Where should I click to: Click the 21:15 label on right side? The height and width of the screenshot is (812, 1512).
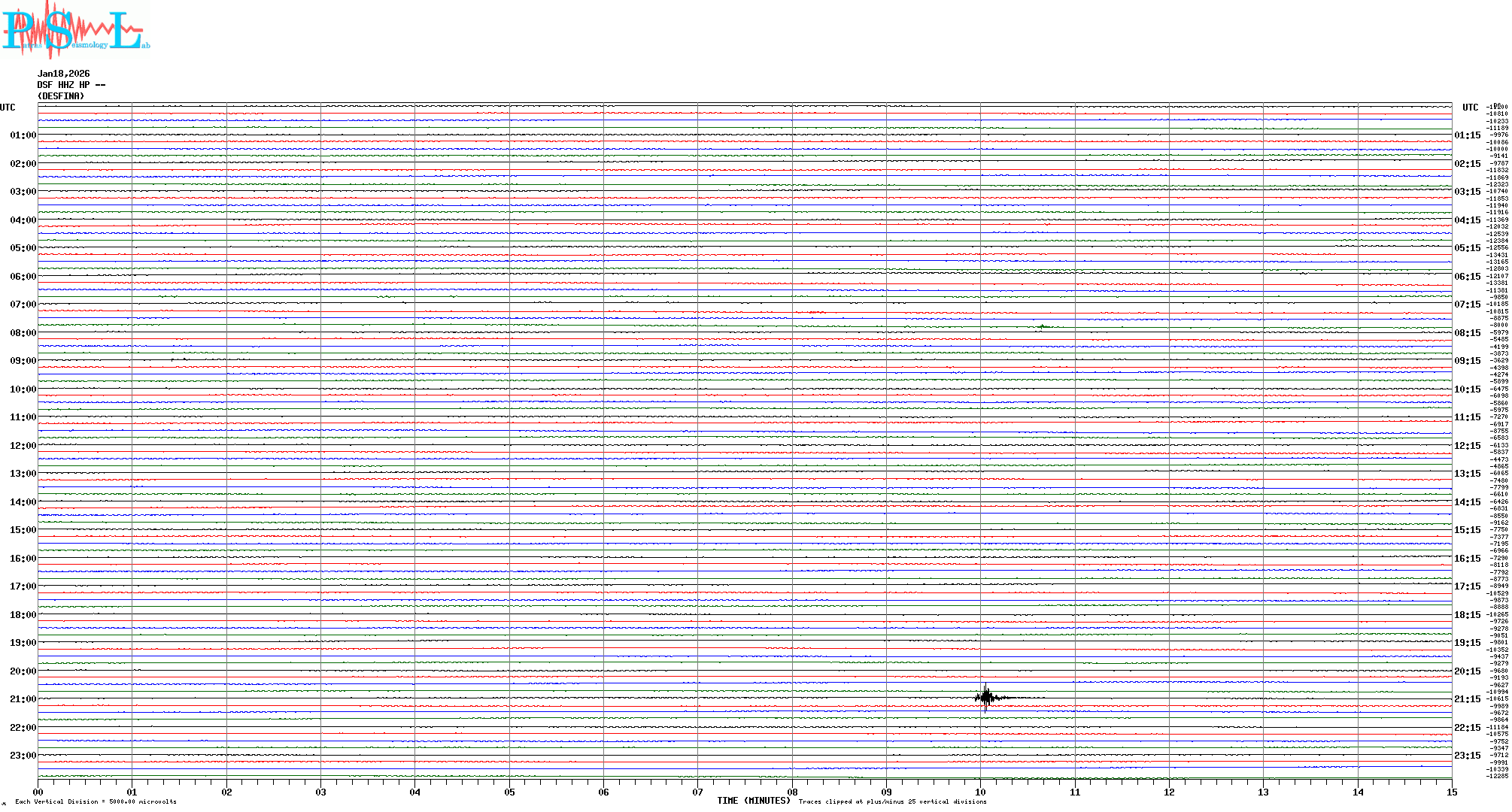pos(1467,699)
